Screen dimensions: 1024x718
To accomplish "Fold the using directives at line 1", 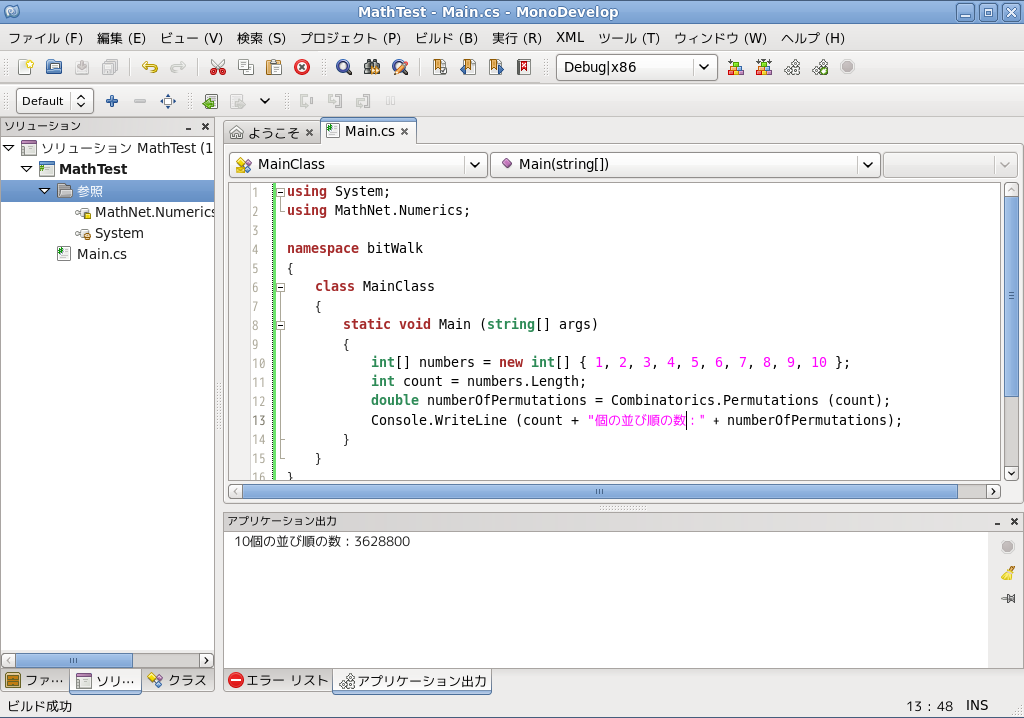I will [280, 192].
